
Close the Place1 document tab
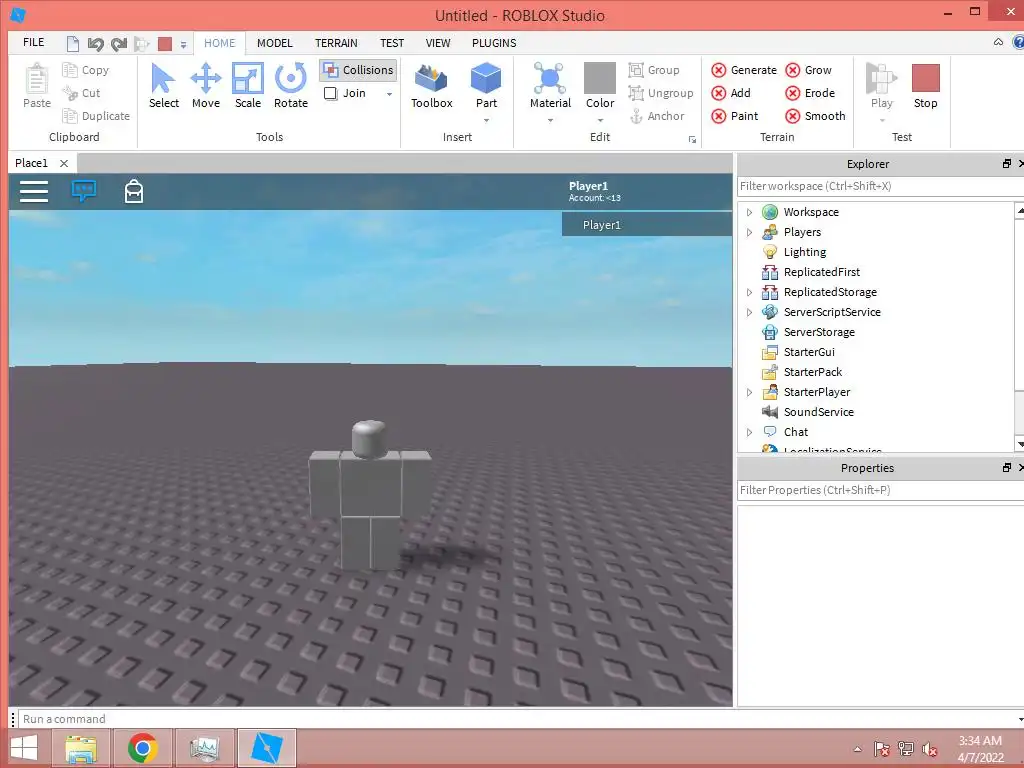[x=64, y=163]
